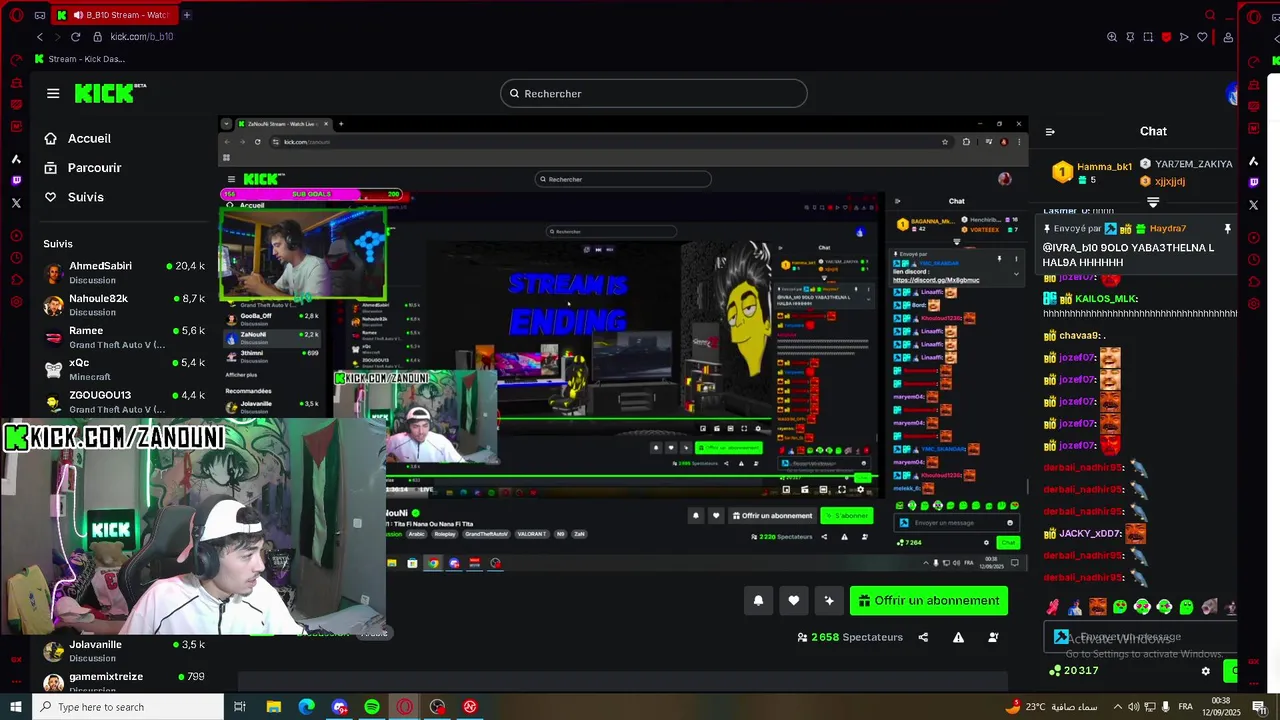Unpin the pinned chat message

1228,229
